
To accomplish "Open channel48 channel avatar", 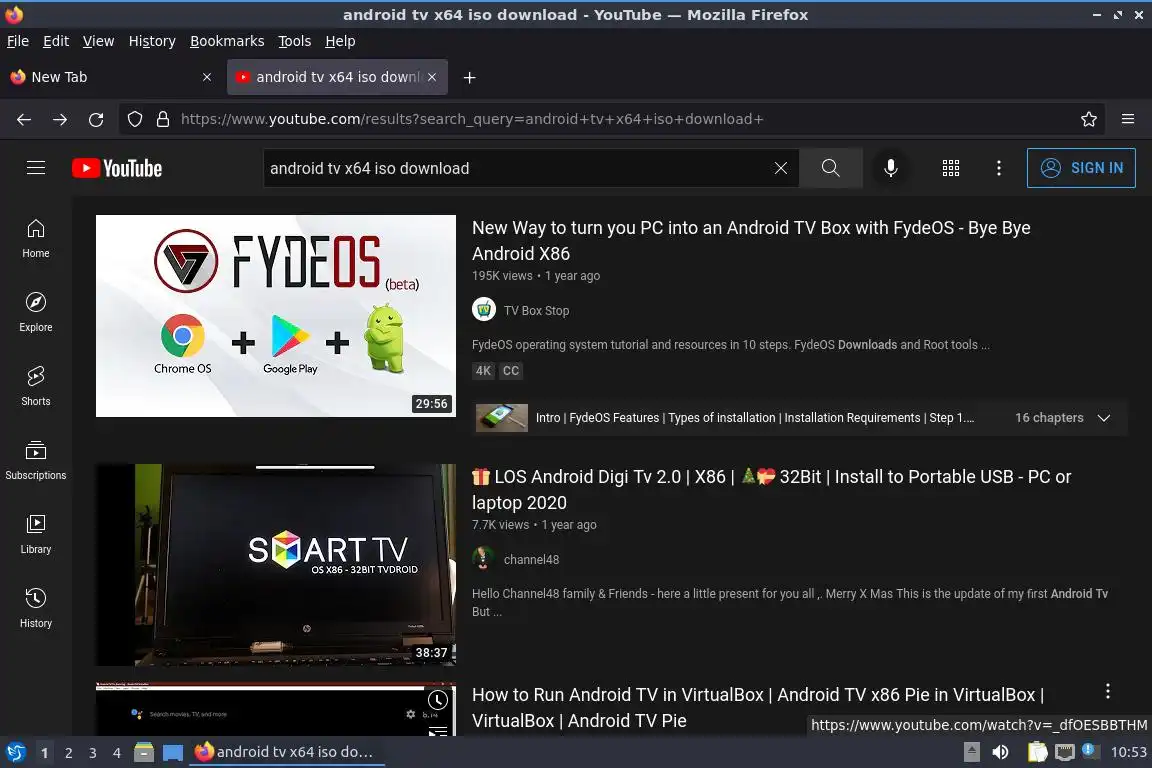I will [x=483, y=559].
